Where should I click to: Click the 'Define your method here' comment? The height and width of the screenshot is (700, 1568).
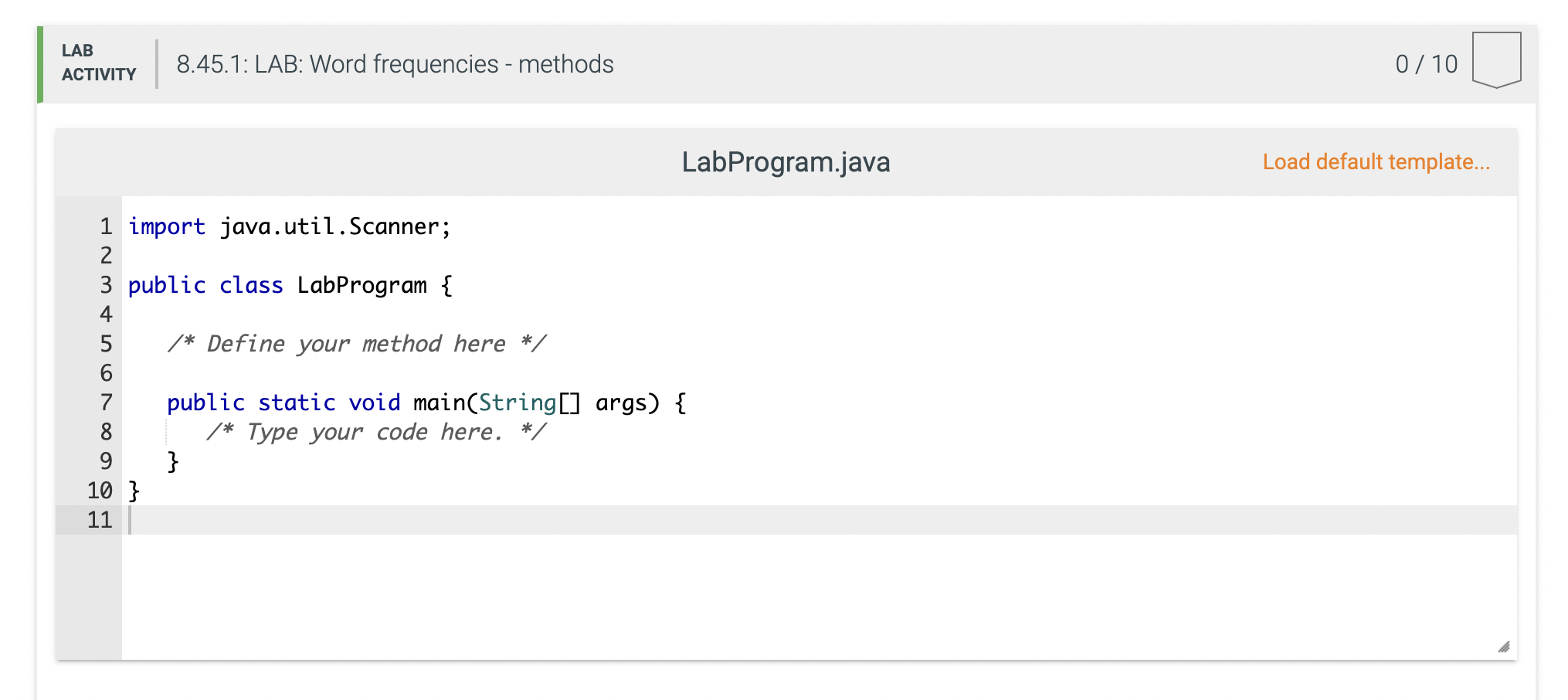pyautogui.click(x=356, y=344)
